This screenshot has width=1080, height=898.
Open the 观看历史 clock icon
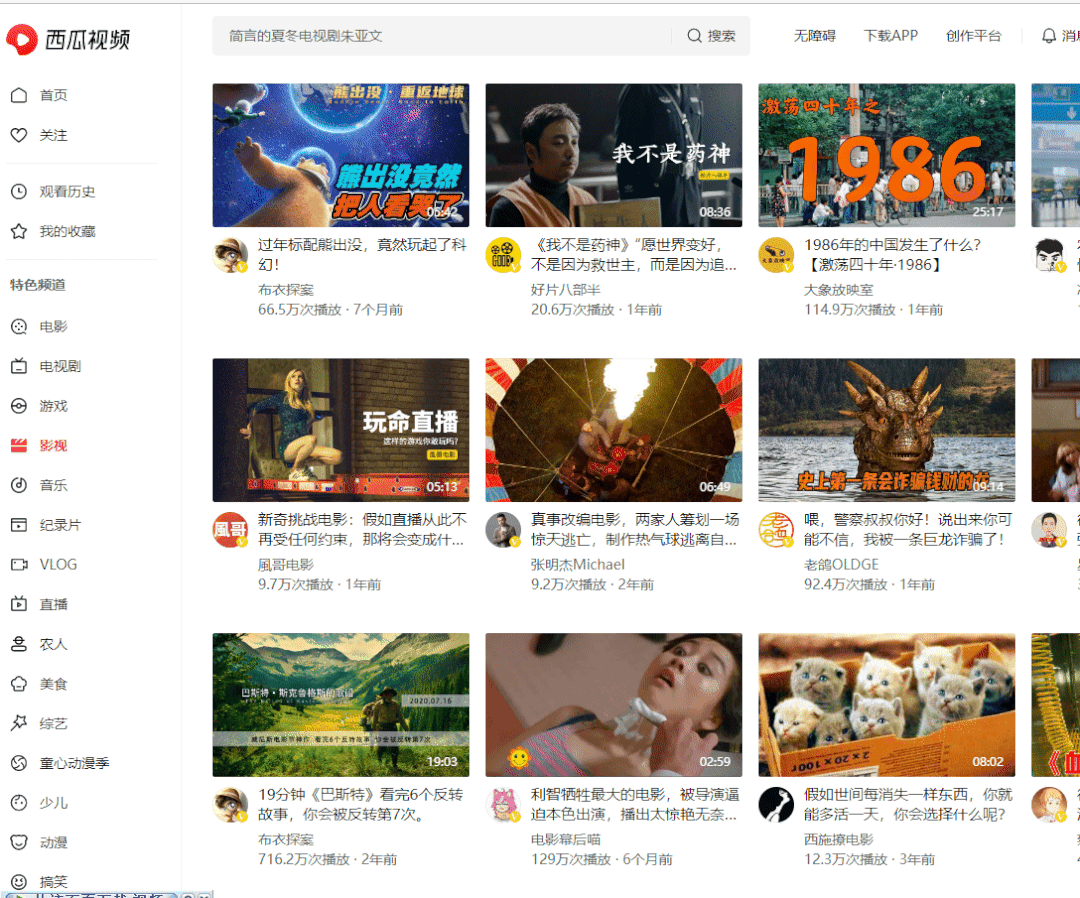pyautogui.click(x=19, y=191)
